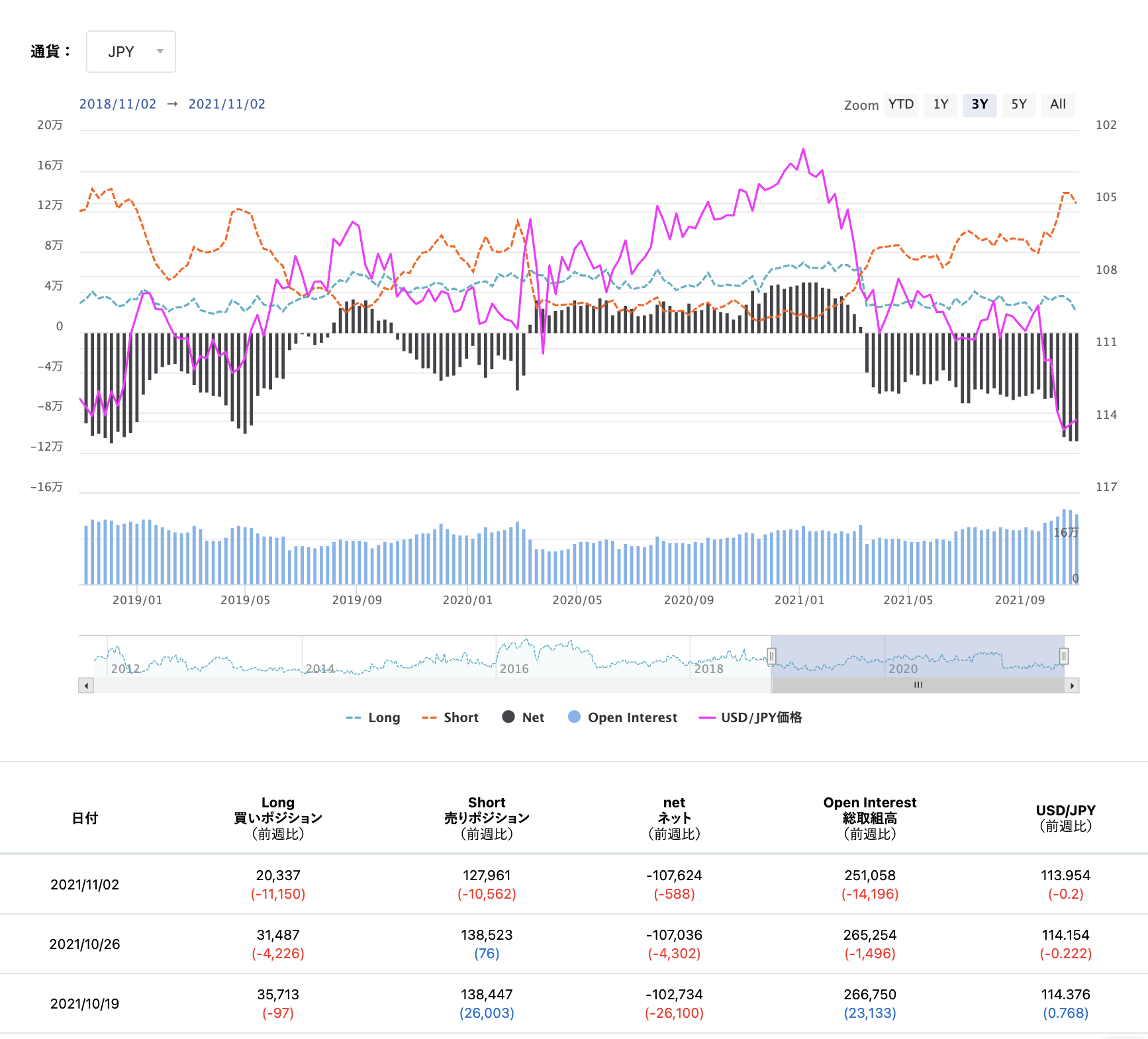1148x1039 pixels.
Task: Click the 2020/01 x-axis label
Action: coord(467,600)
